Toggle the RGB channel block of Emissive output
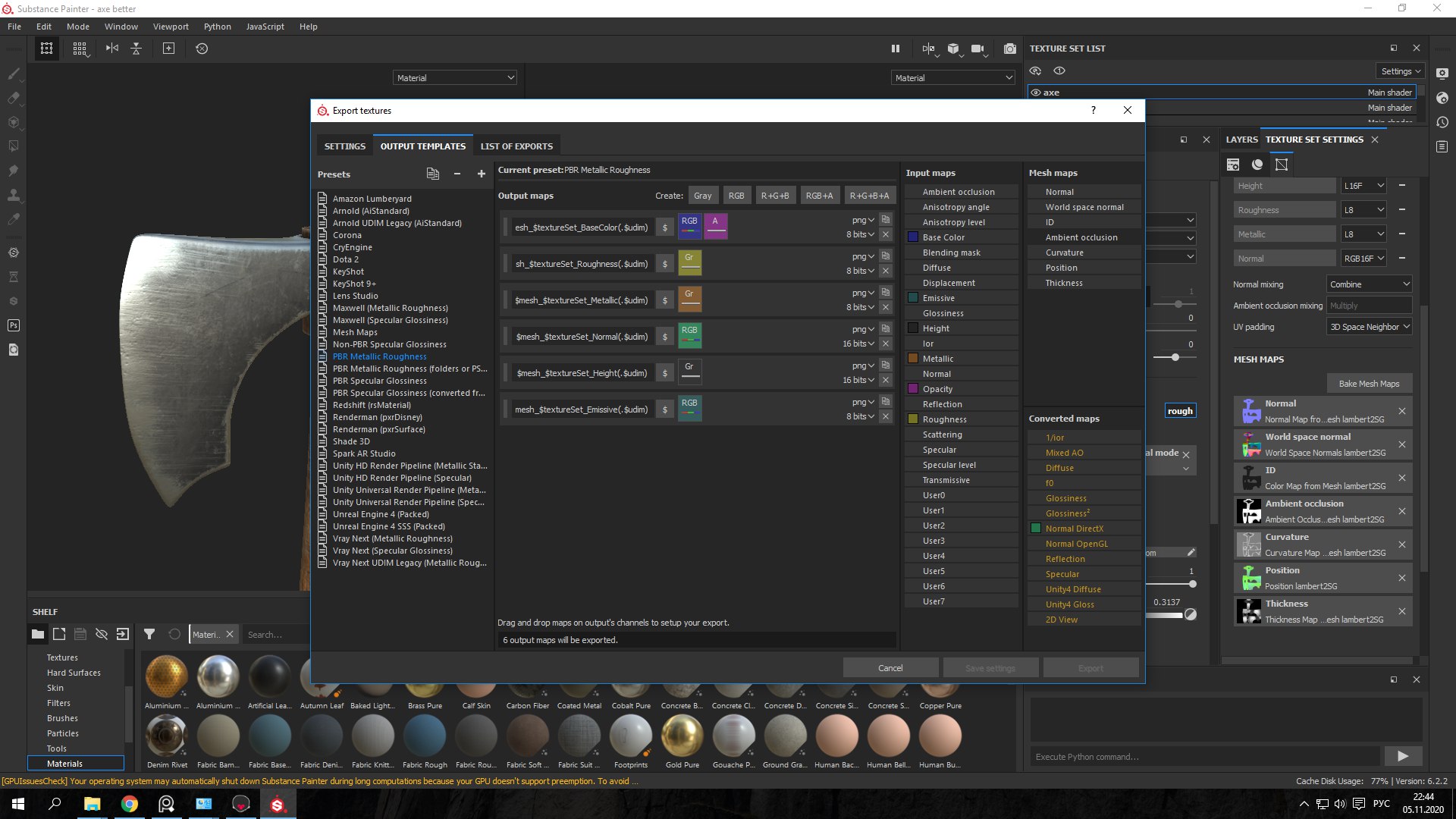The width and height of the screenshot is (1456, 819). coord(689,408)
